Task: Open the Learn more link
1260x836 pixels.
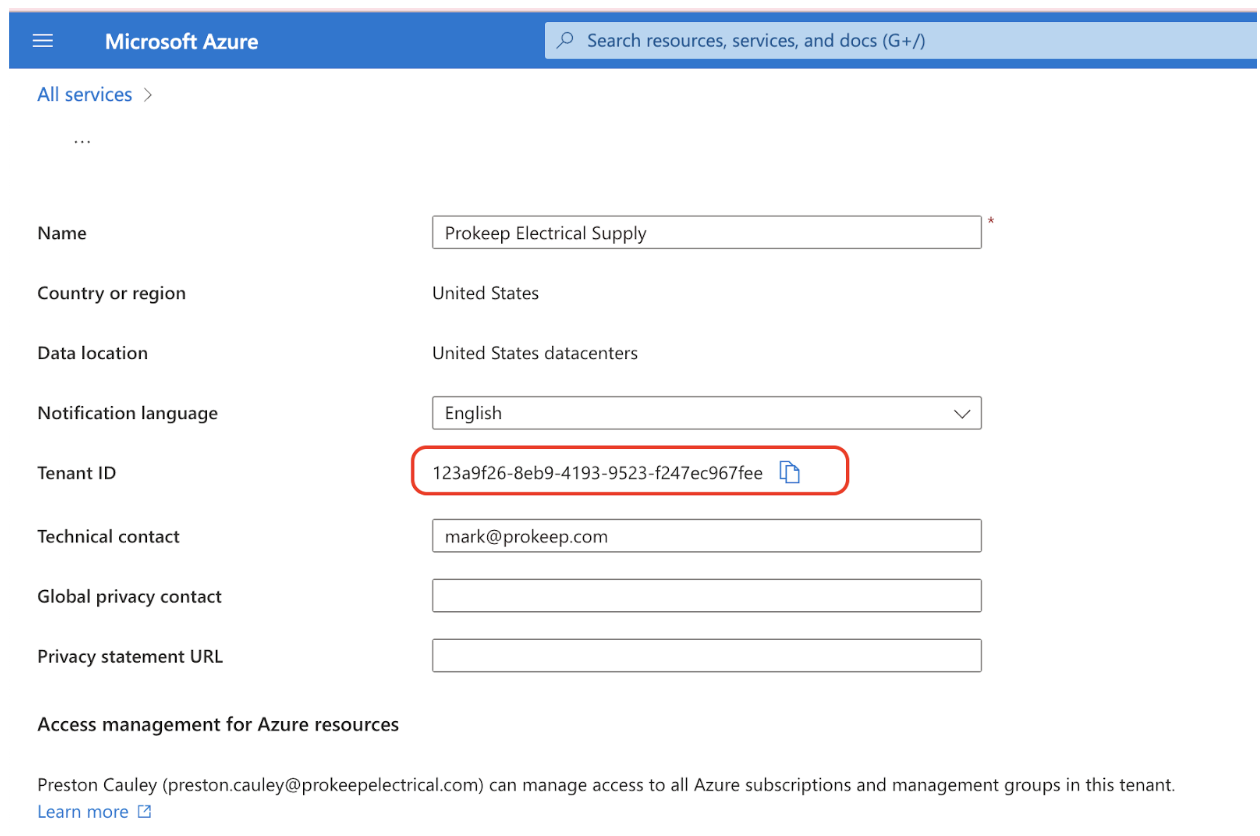Action: [82, 811]
